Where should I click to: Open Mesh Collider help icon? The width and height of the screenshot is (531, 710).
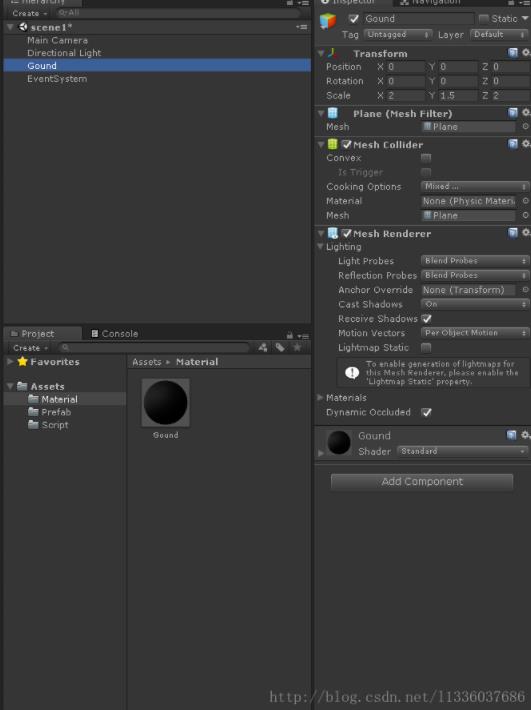click(x=513, y=144)
